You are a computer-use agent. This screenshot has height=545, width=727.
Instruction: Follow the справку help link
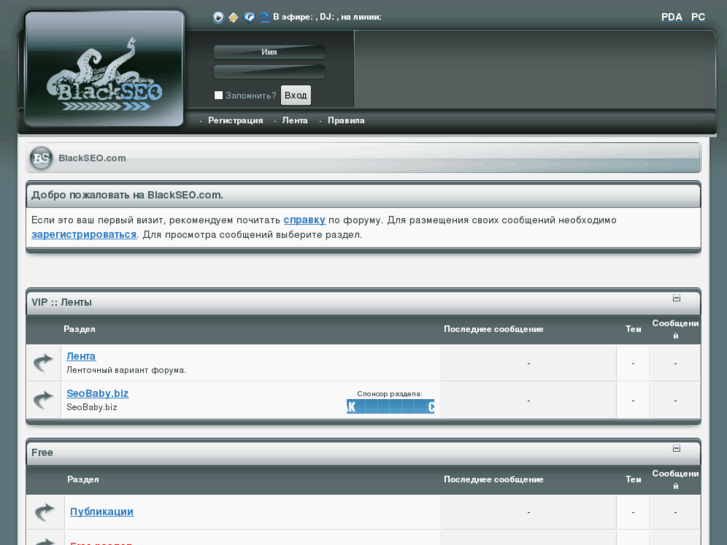304,220
